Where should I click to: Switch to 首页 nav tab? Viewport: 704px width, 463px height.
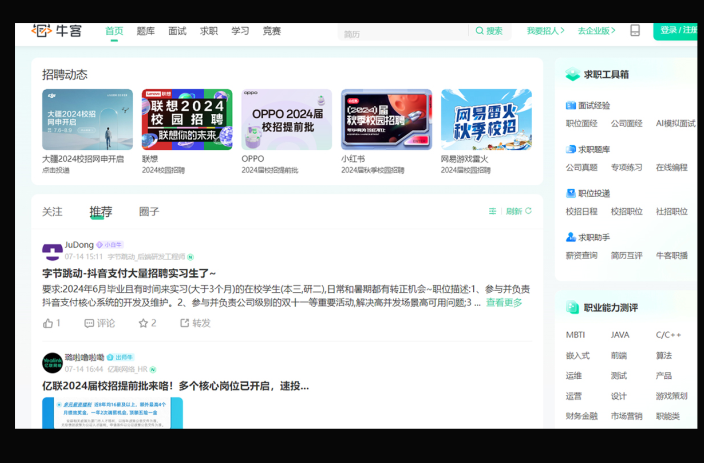(114, 31)
